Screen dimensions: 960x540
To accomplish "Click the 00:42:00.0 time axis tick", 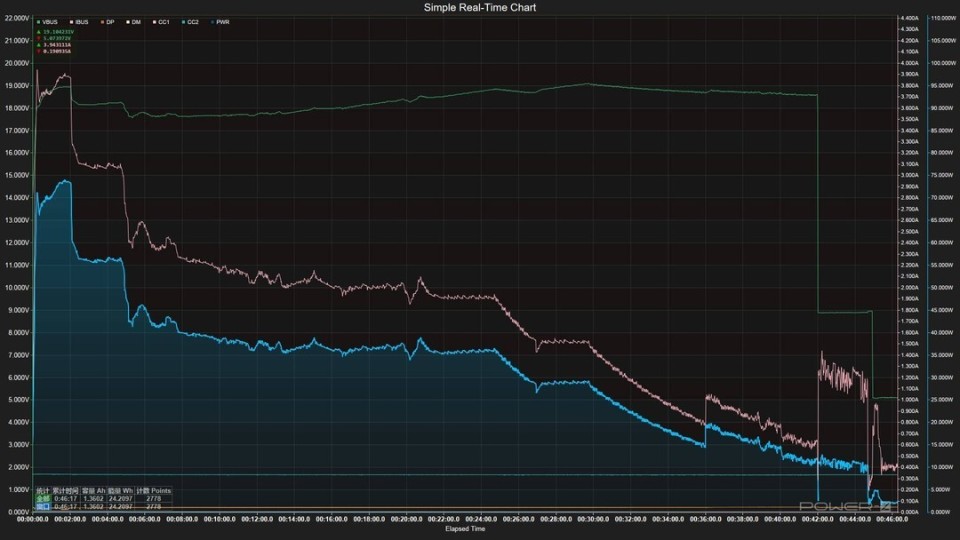I will (817, 519).
